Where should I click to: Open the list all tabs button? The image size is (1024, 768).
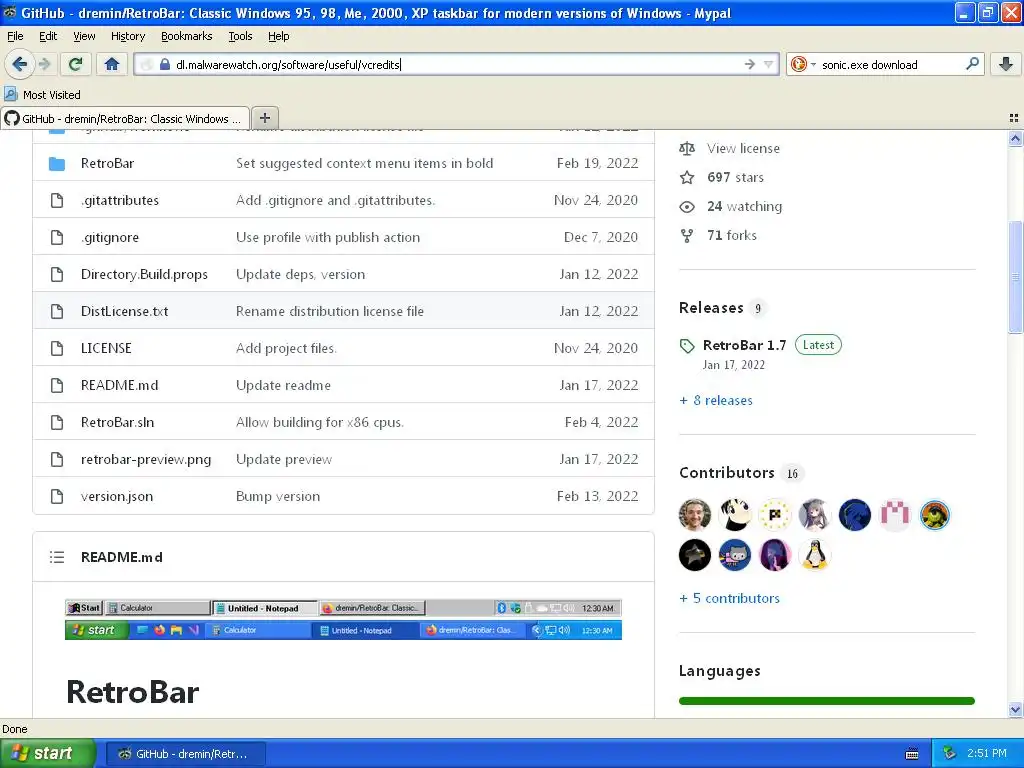(1014, 118)
